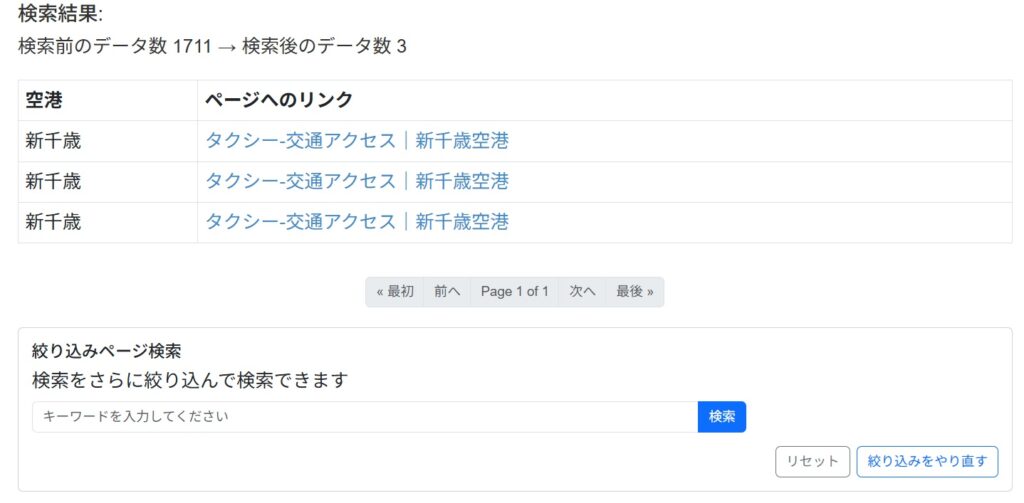
Task: Go to first page with « 最初
Action: point(395,292)
